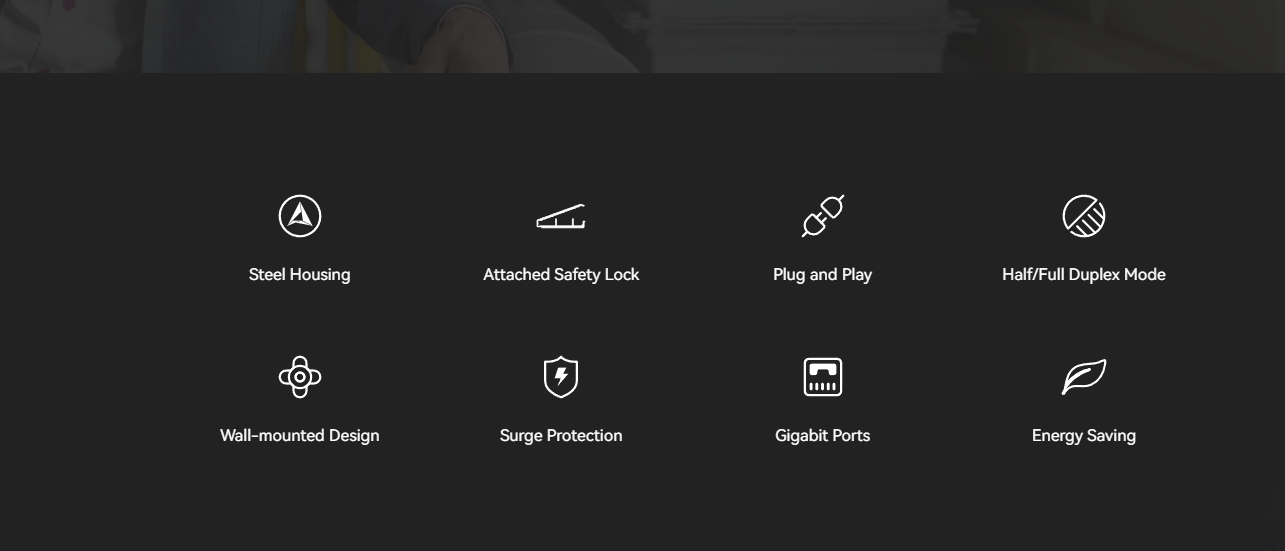Click the Steel Housing arrow icon
This screenshot has width=1285, height=551.
(x=300, y=216)
